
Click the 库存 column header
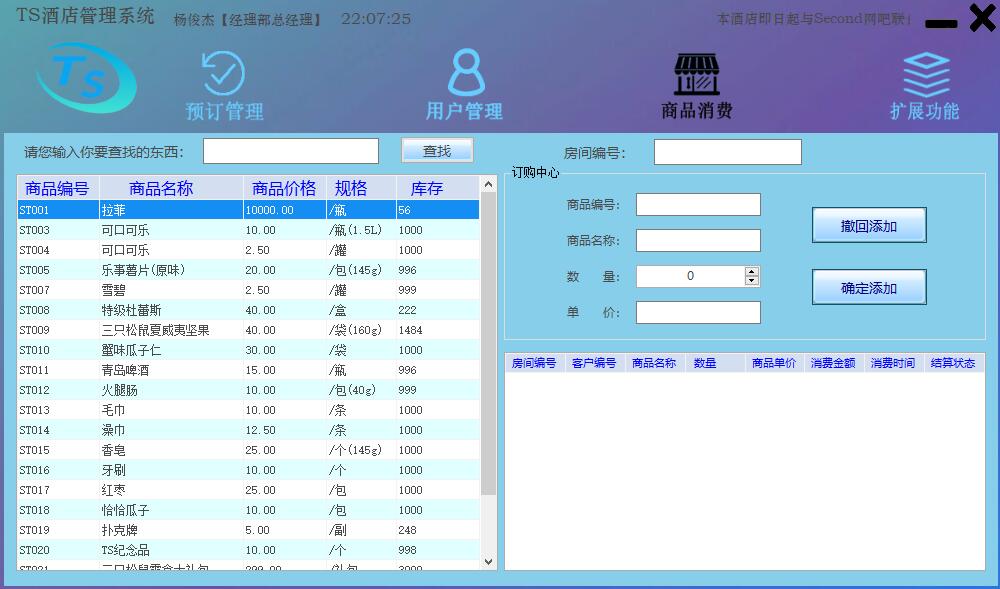(426, 188)
